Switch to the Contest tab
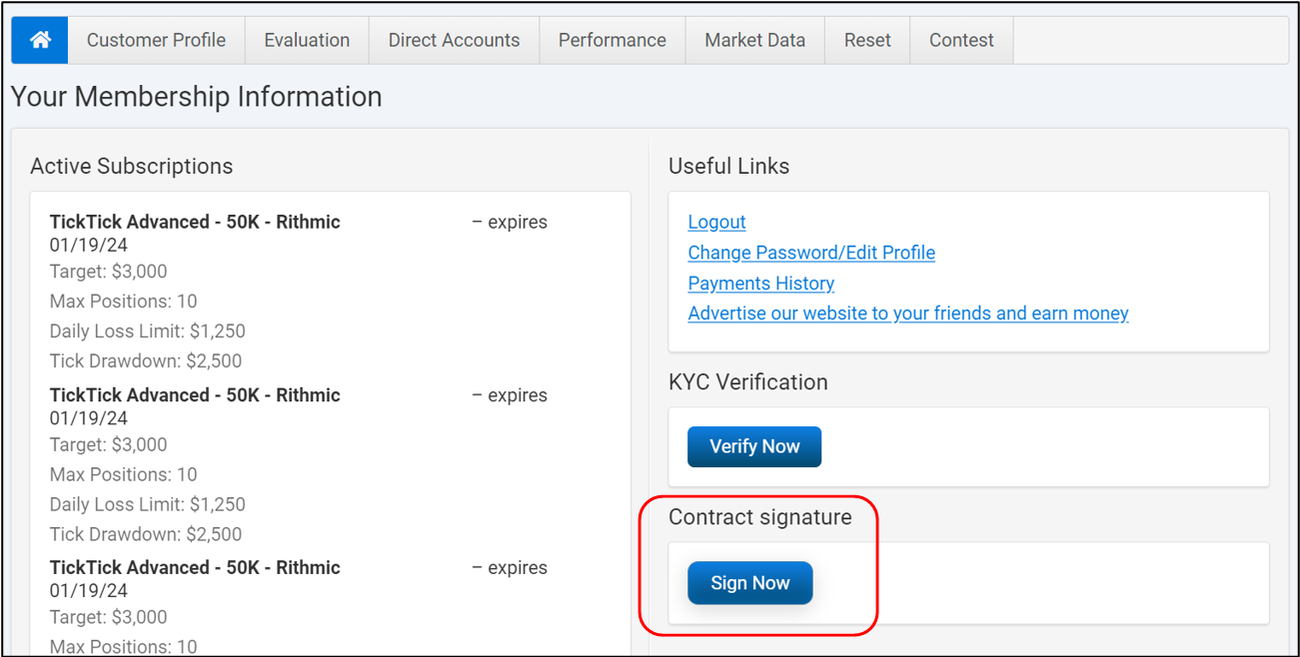The width and height of the screenshot is (1300, 657). (961, 40)
